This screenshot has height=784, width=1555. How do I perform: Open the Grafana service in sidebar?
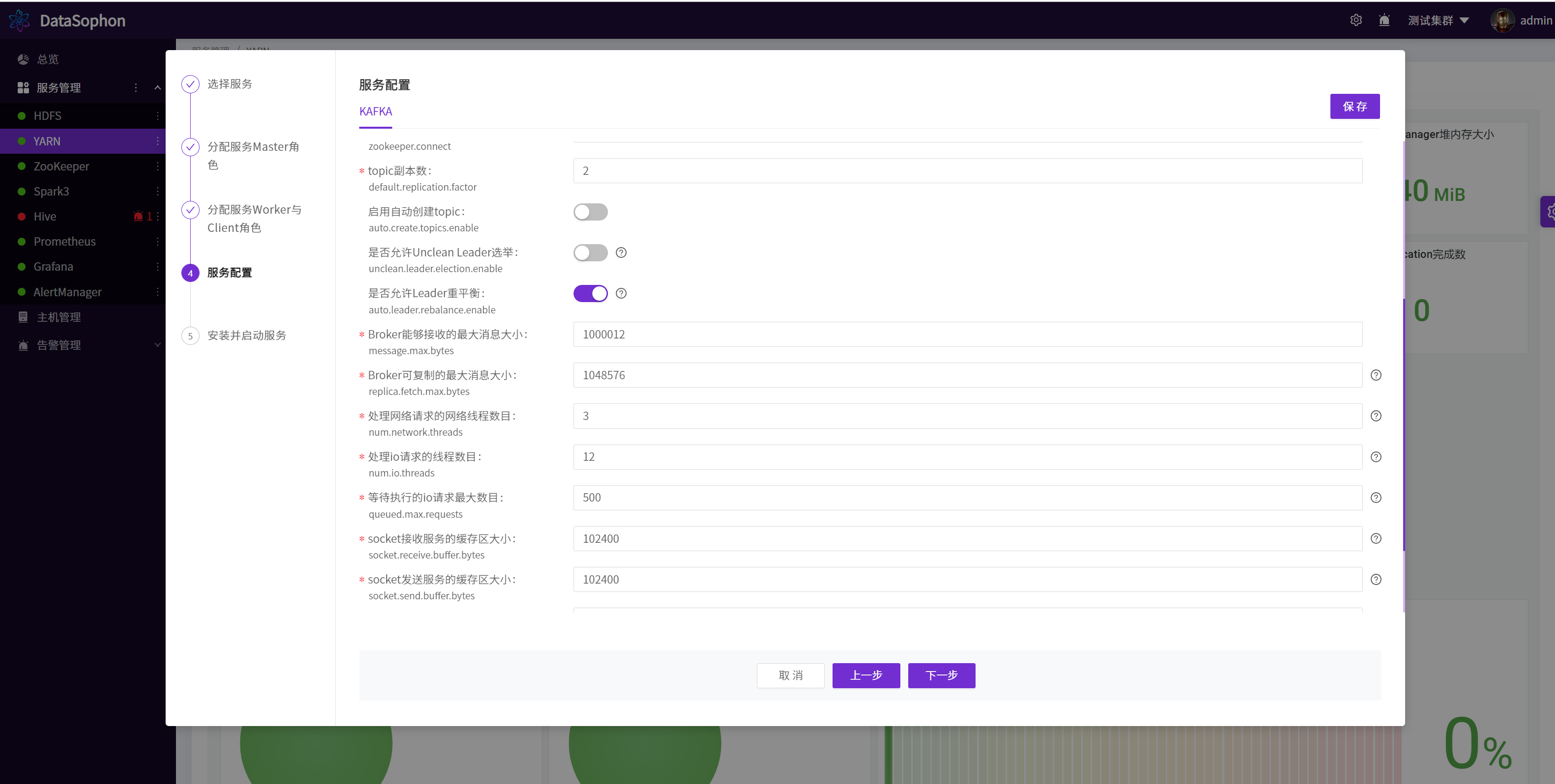(x=53, y=266)
